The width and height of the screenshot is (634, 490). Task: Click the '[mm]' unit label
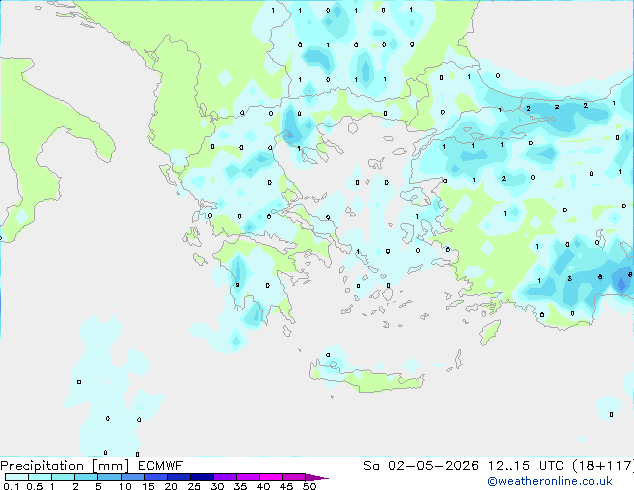(x=111, y=466)
